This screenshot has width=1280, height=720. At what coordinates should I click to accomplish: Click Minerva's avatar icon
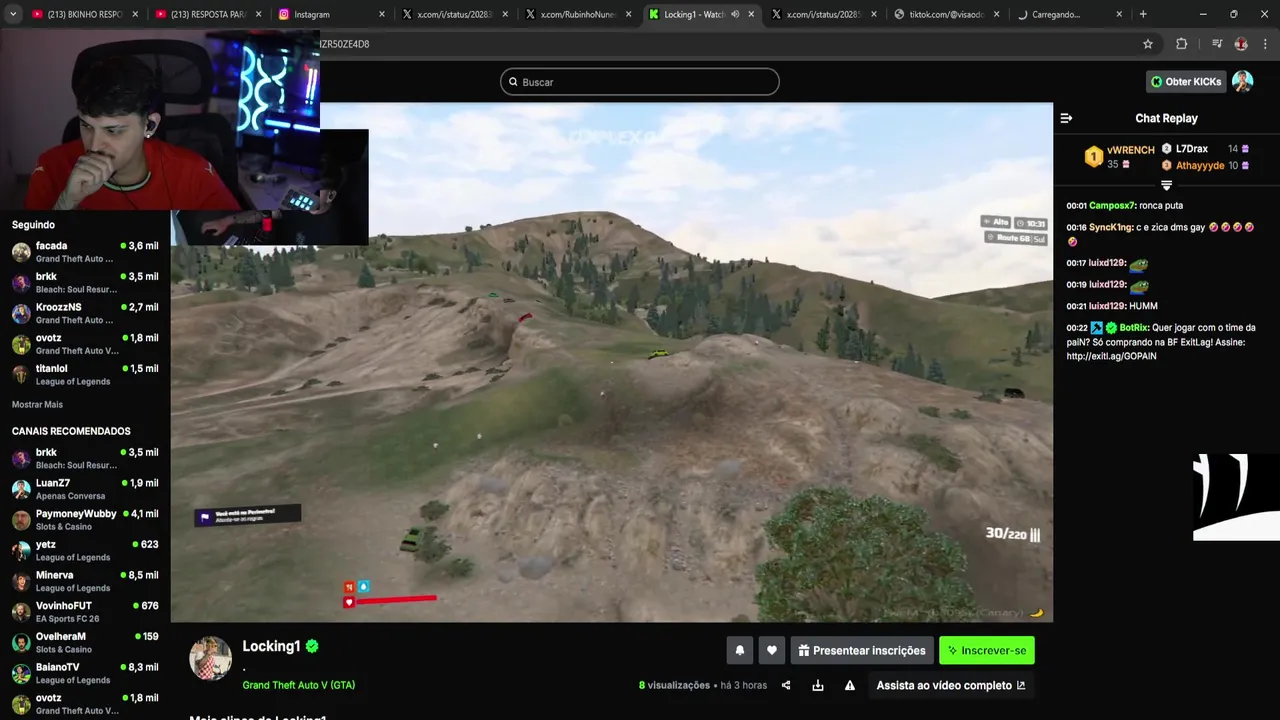point(21,581)
